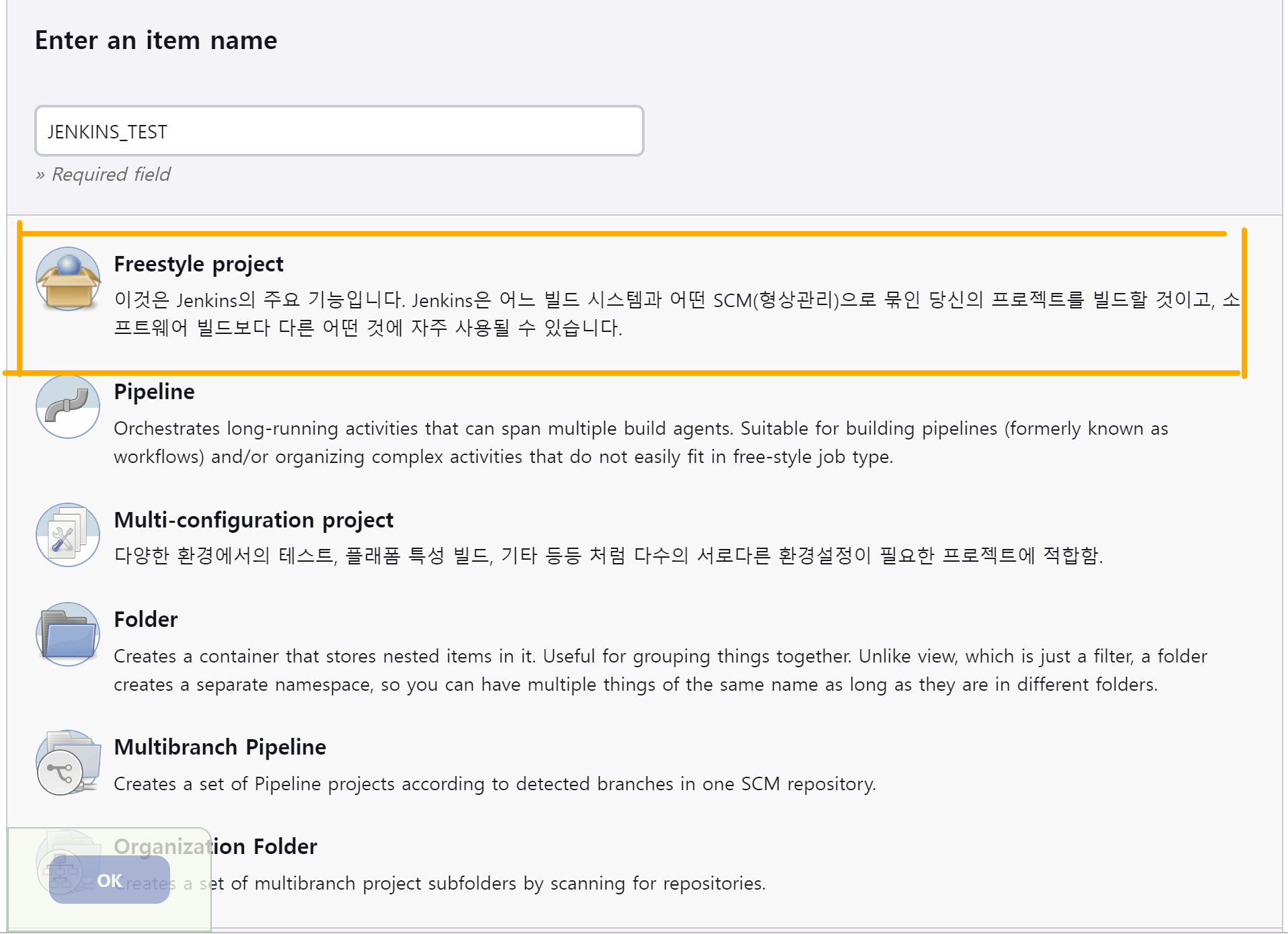Image resolution: width=1288 pixels, height=934 pixels.
Task: Click the Folder description about nested items
Action: 660,670
